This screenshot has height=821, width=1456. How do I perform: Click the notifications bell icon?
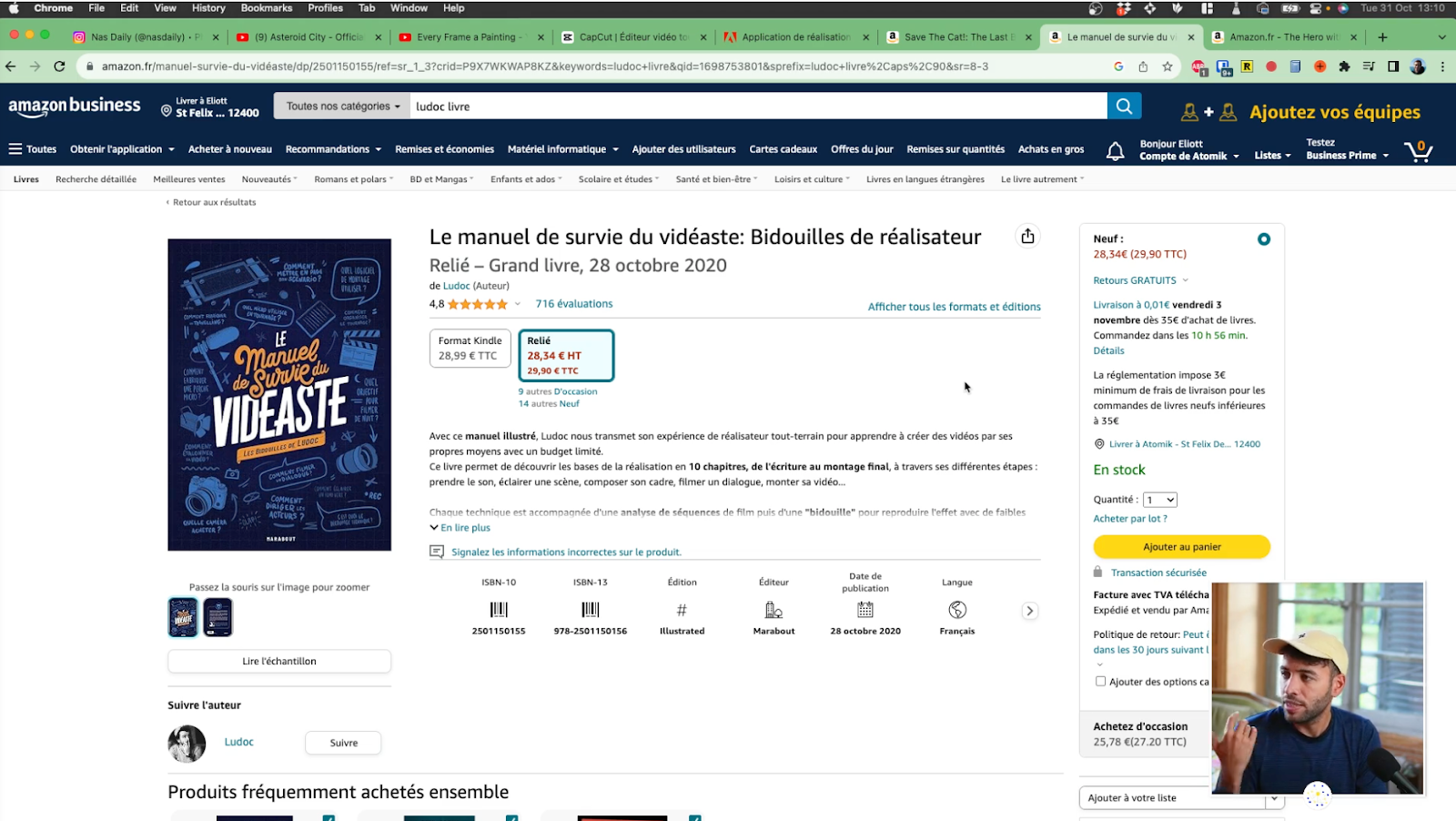pos(1115,151)
